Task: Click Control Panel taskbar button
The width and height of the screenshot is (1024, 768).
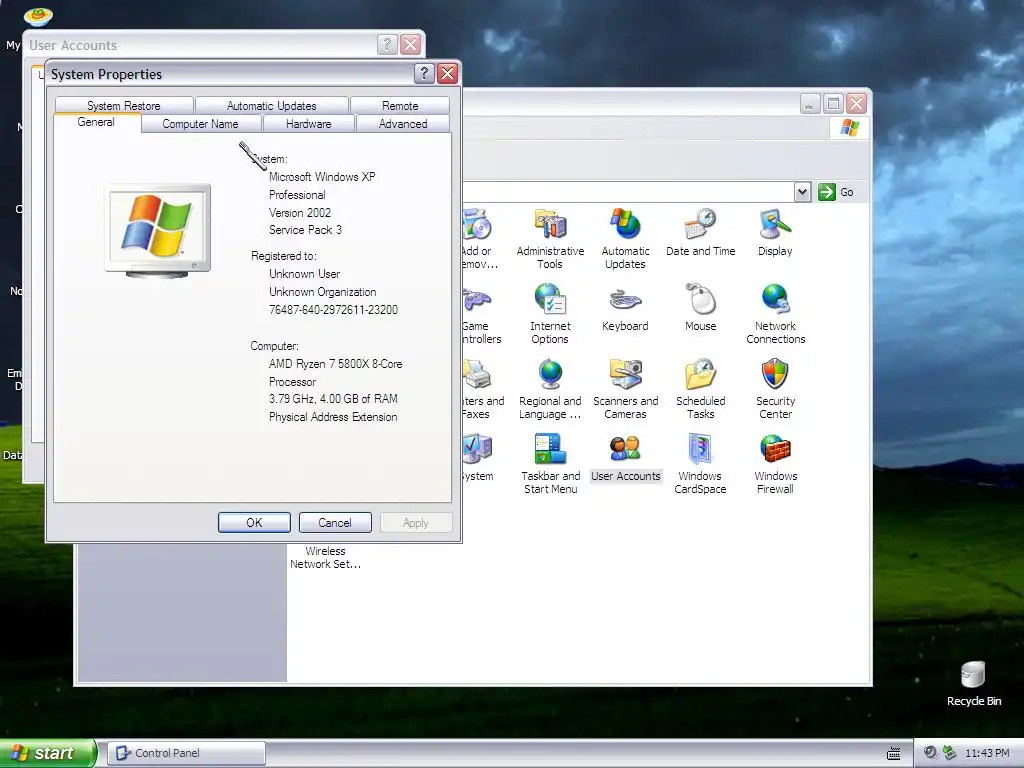Action: click(x=187, y=753)
